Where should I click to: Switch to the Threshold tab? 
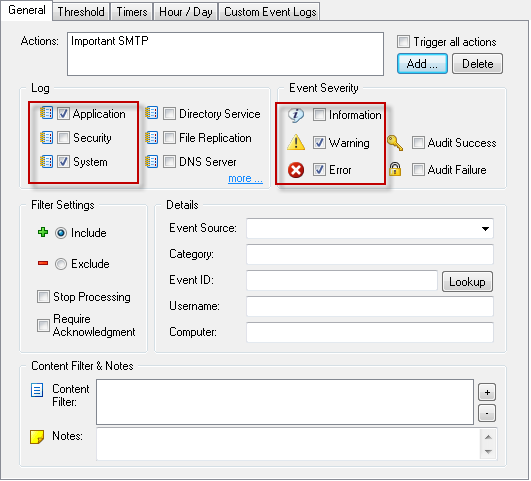(81, 12)
